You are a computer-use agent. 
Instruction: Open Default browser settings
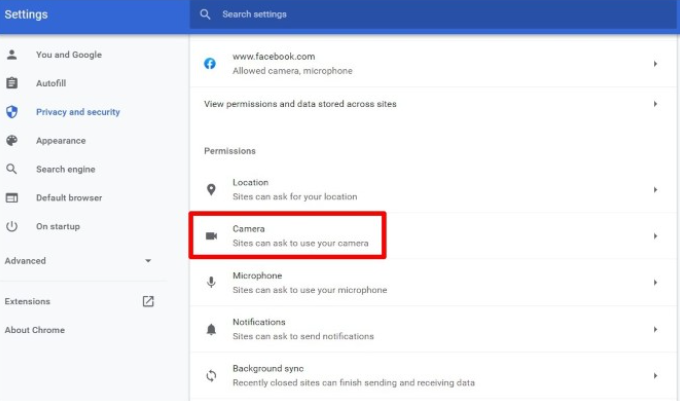click(69, 198)
